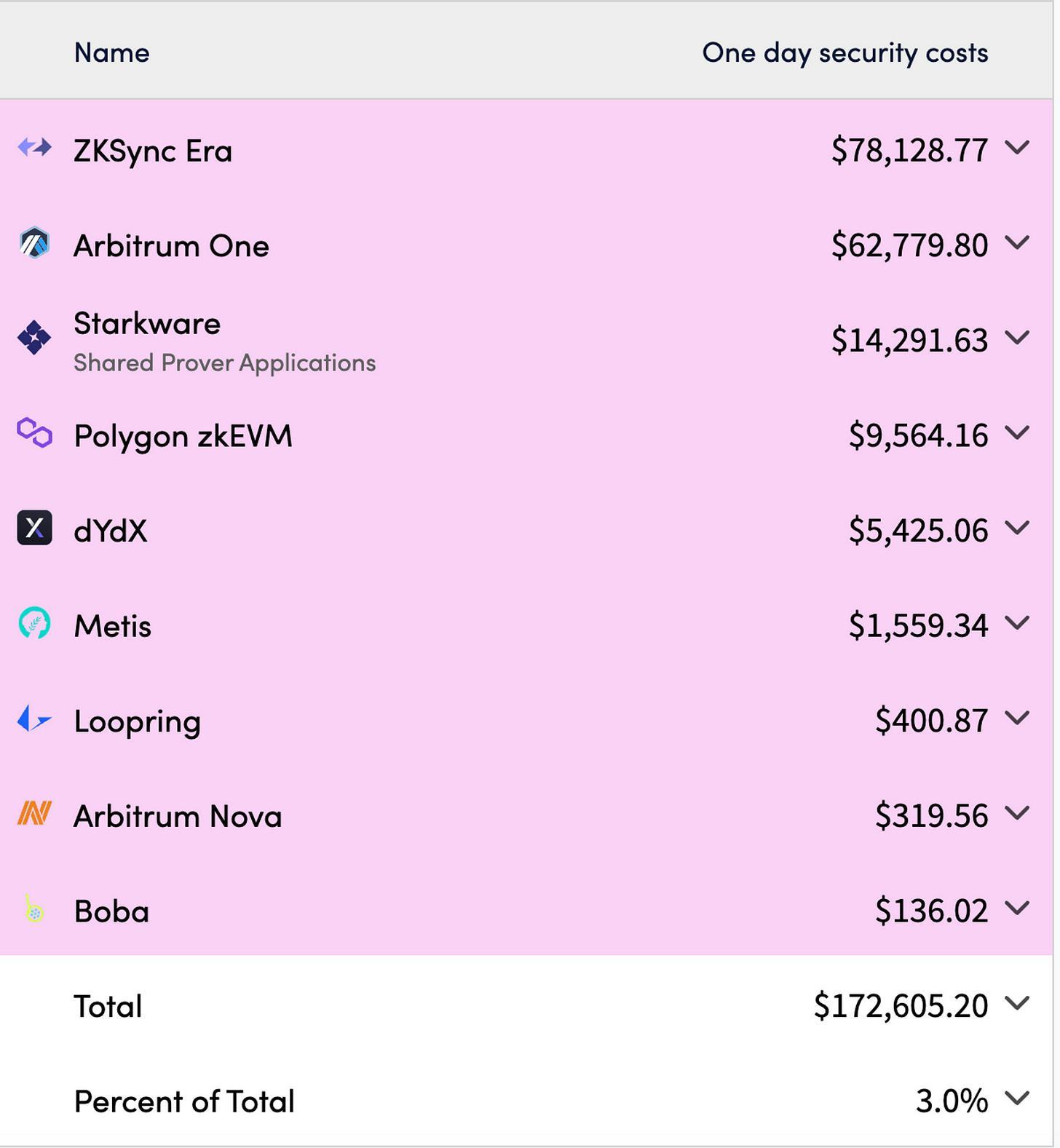Open the Polygon zkEVM name link
Image resolution: width=1060 pixels, height=1148 pixels.
click(x=183, y=436)
